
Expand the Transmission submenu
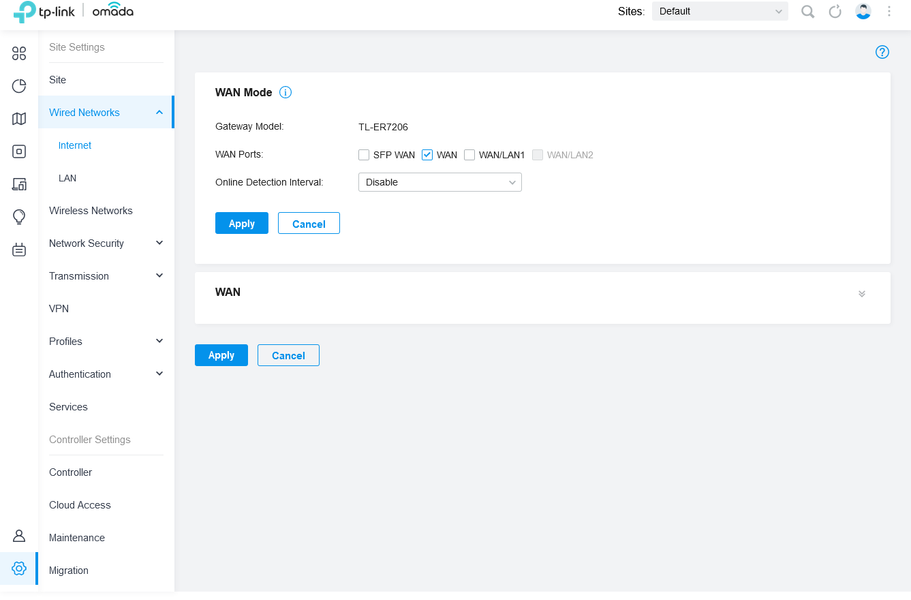click(159, 275)
